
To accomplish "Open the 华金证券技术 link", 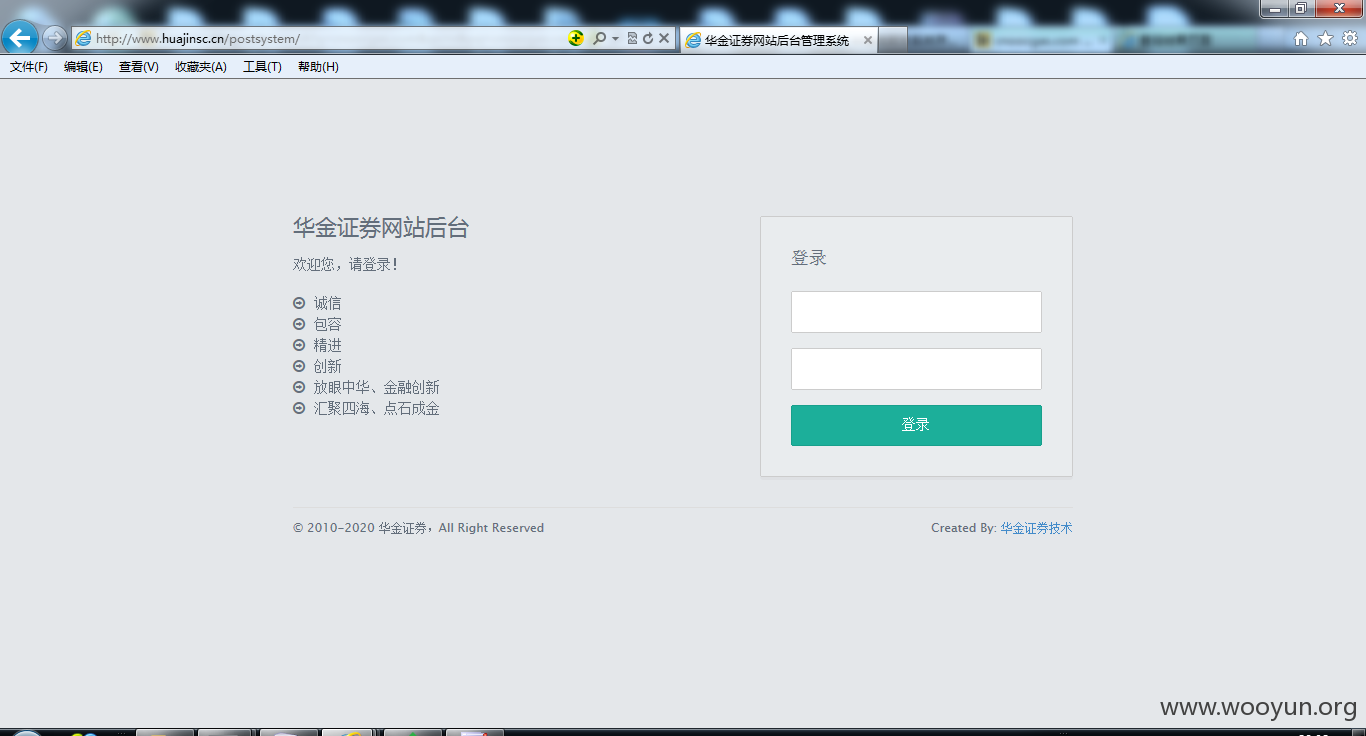I will [1036, 528].
